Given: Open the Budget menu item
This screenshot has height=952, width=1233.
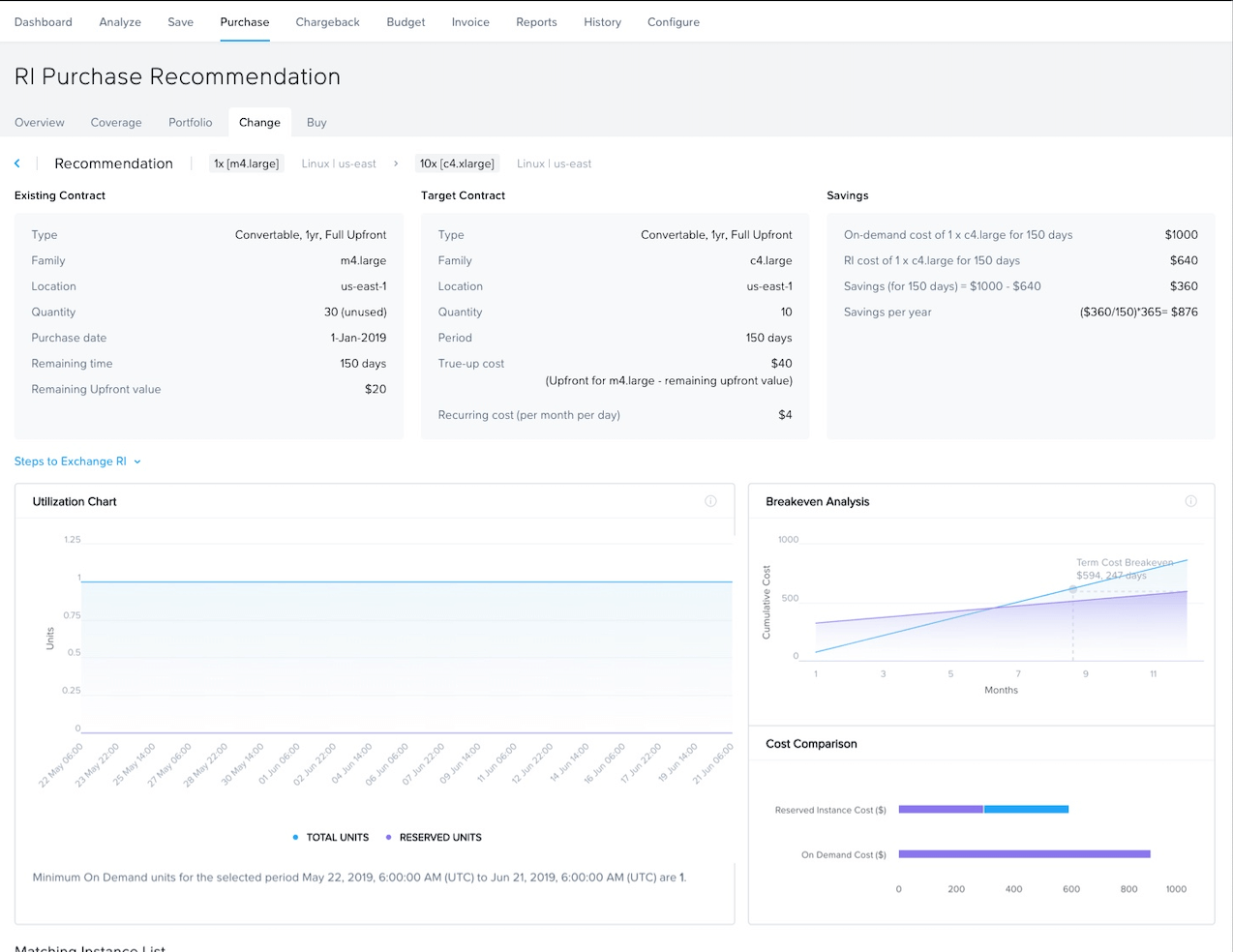Looking at the screenshot, I should pos(406,22).
